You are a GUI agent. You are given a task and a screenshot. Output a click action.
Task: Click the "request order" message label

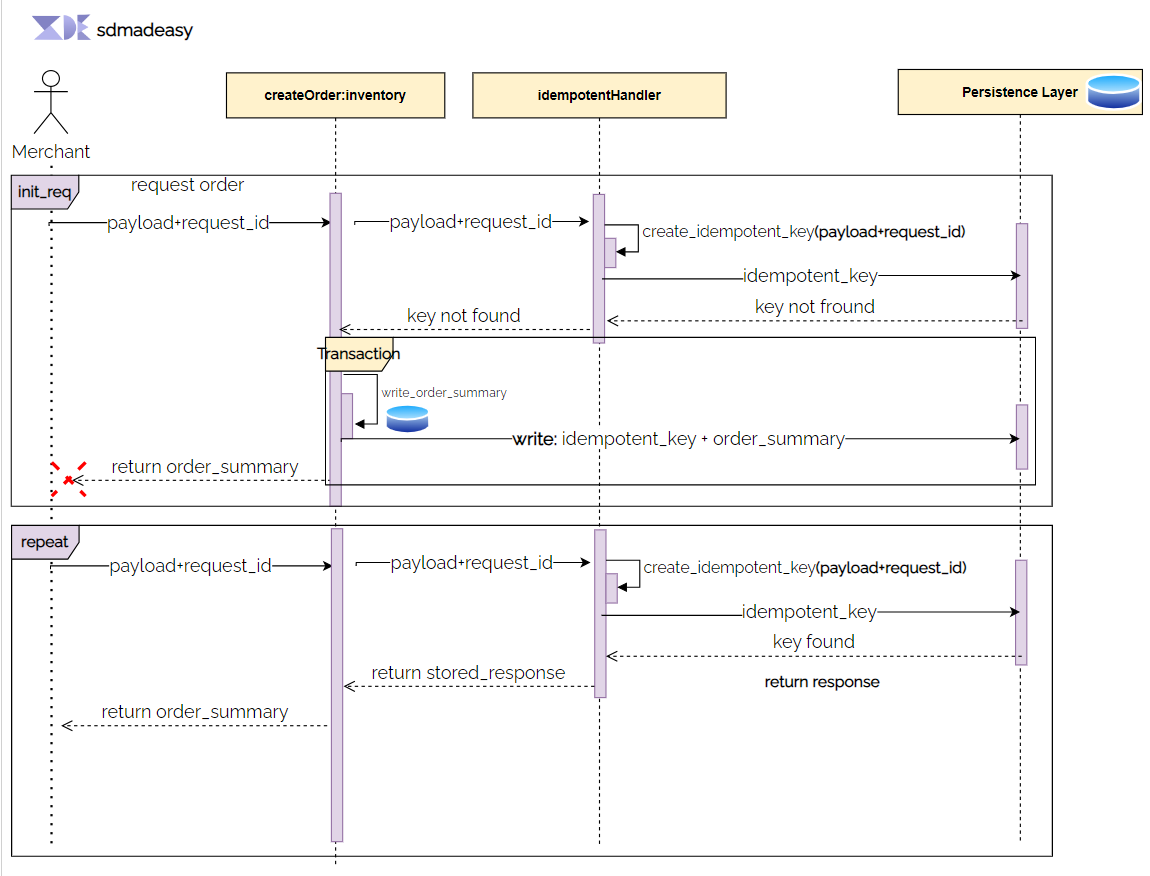point(187,185)
